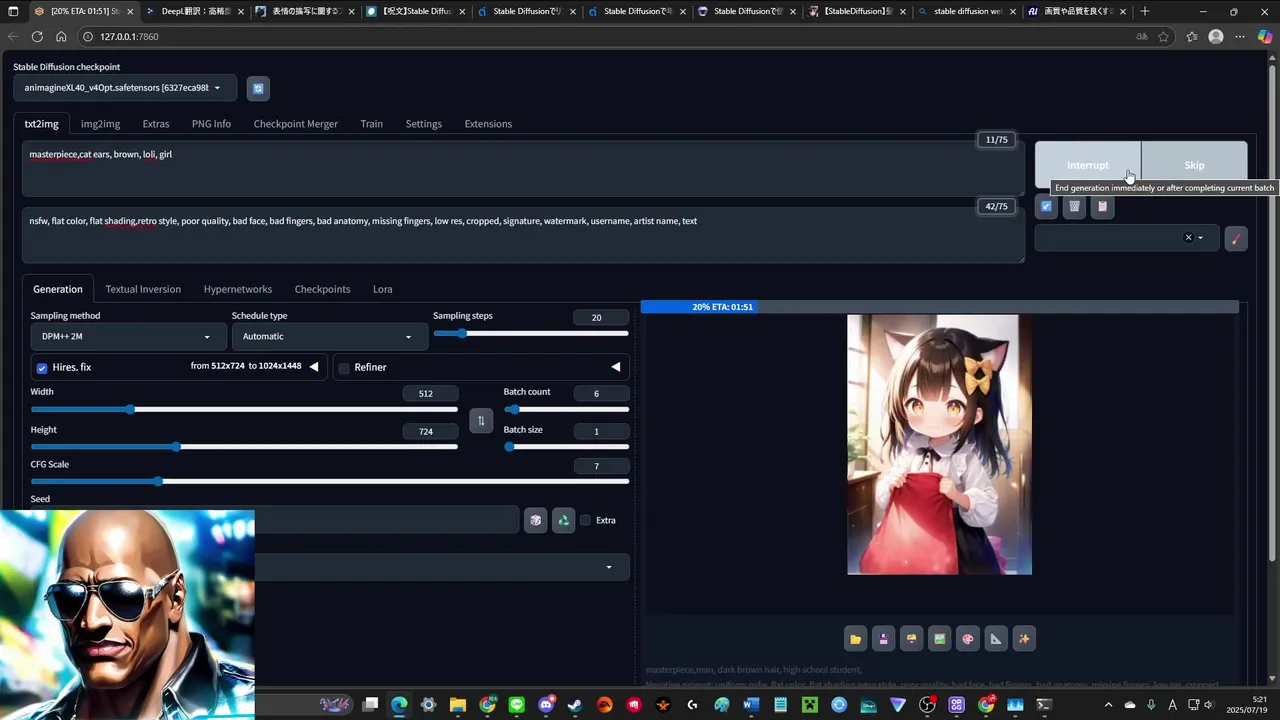Show hidden system tray icons chevron

(1108, 705)
